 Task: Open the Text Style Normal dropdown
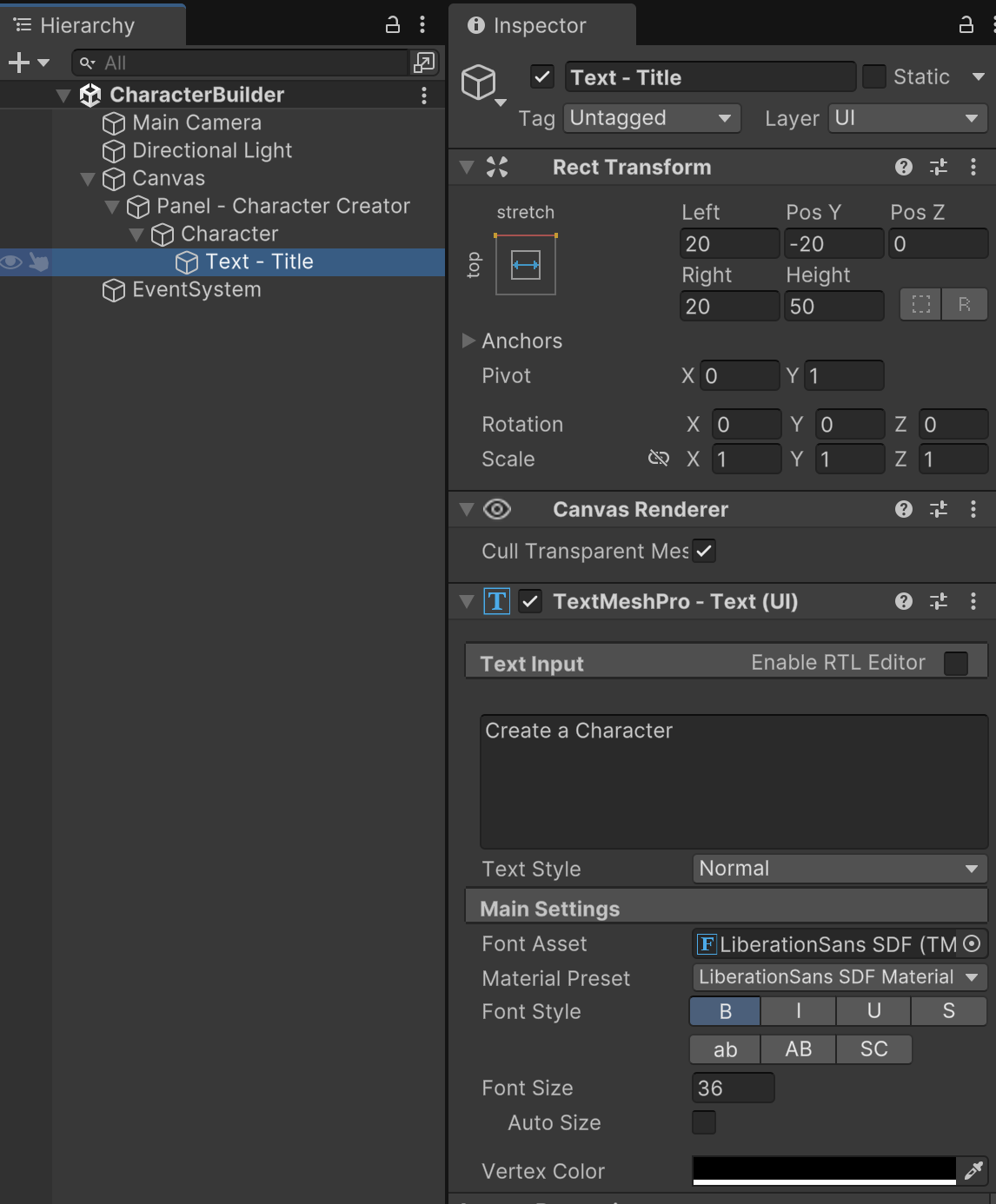click(x=839, y=869)
